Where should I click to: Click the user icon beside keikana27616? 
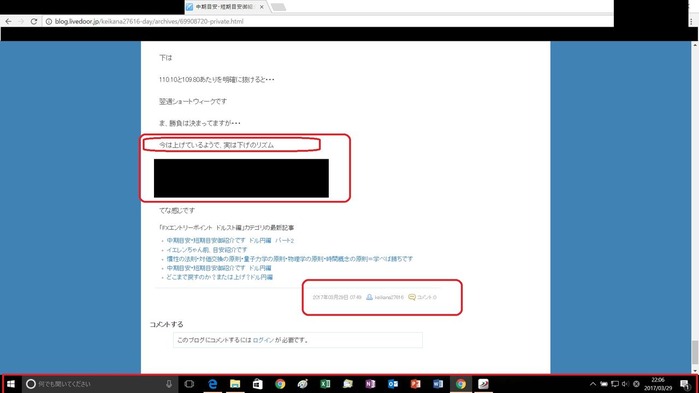coord(369,297)
